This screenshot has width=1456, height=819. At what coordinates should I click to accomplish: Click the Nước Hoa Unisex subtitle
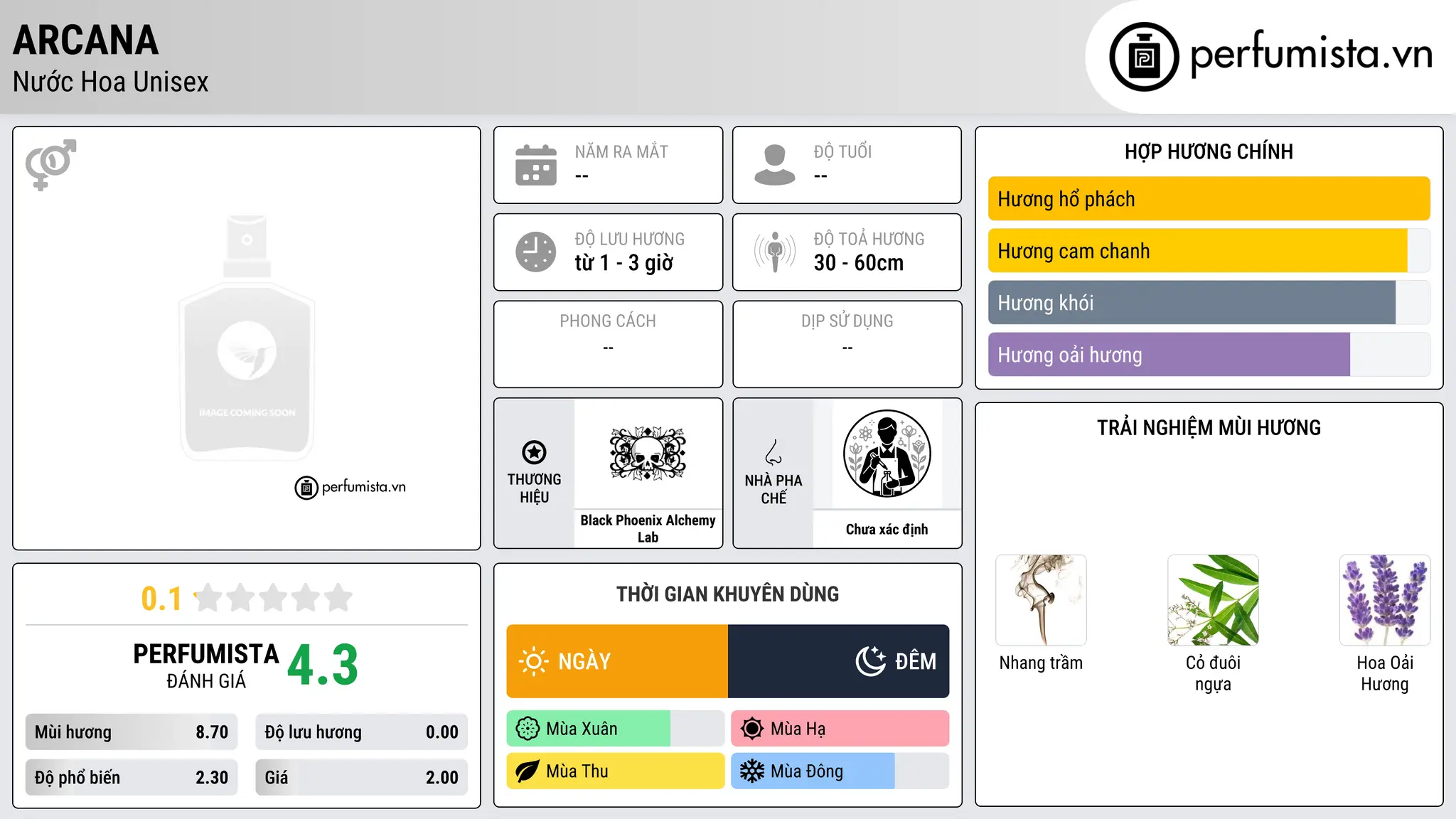click(x=110, y=82)
